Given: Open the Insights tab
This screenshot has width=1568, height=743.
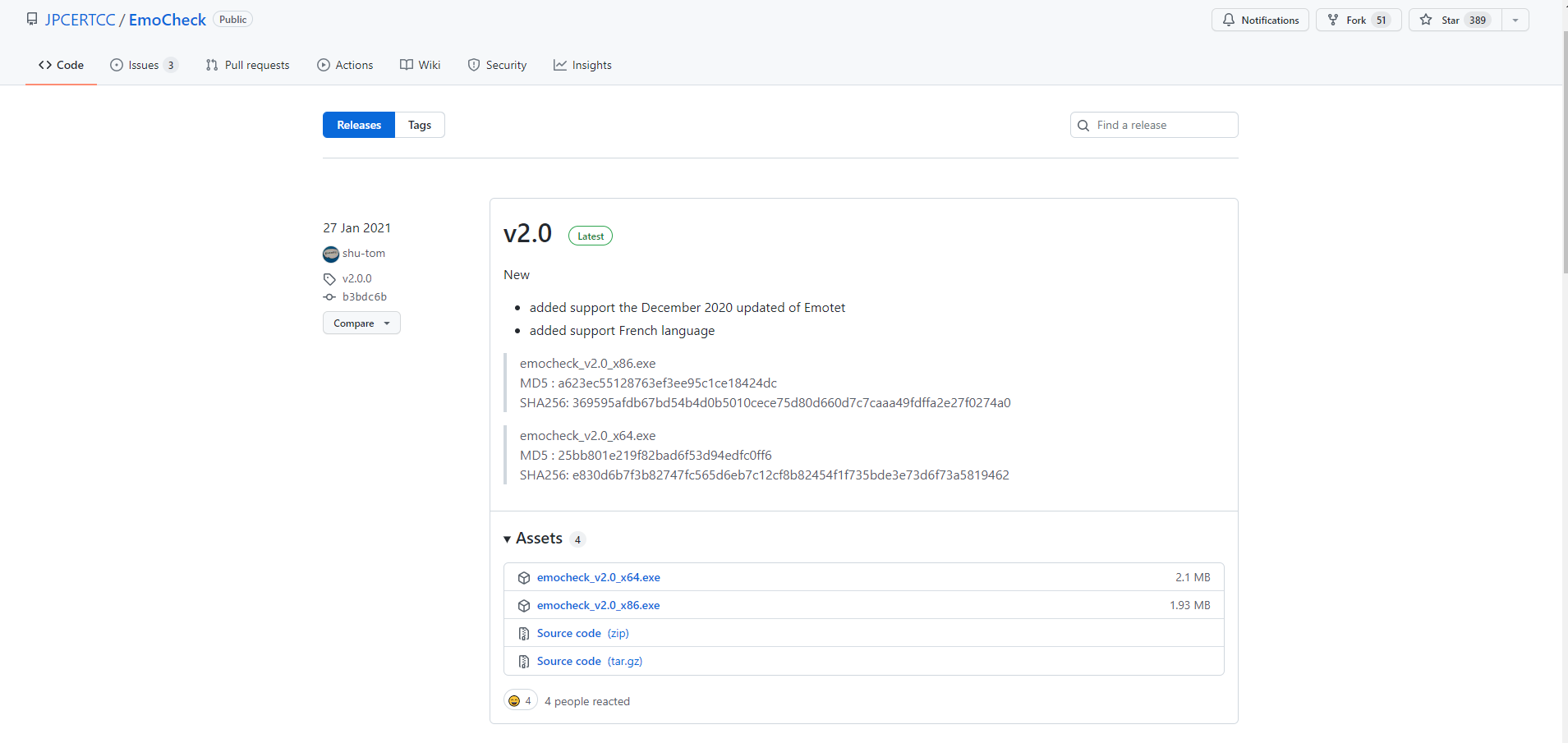Looking at the screenshot, I should tap(582, 65).
